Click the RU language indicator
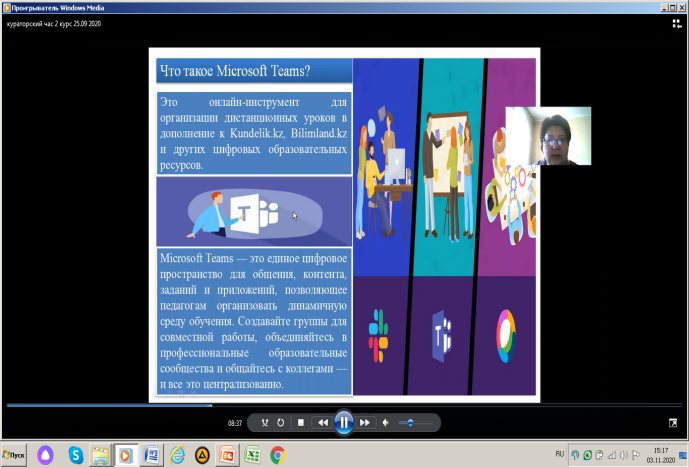 (560, 454)
